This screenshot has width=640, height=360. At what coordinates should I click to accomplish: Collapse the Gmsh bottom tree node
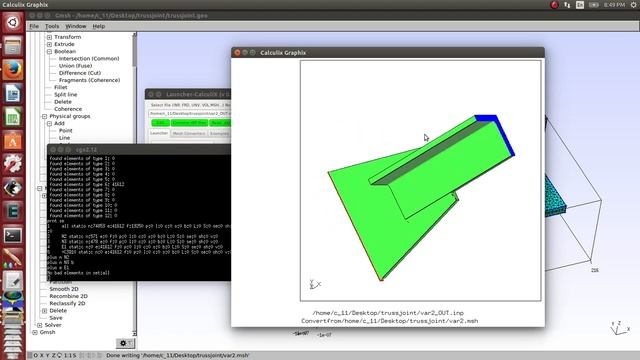click(x=35, y=333)
